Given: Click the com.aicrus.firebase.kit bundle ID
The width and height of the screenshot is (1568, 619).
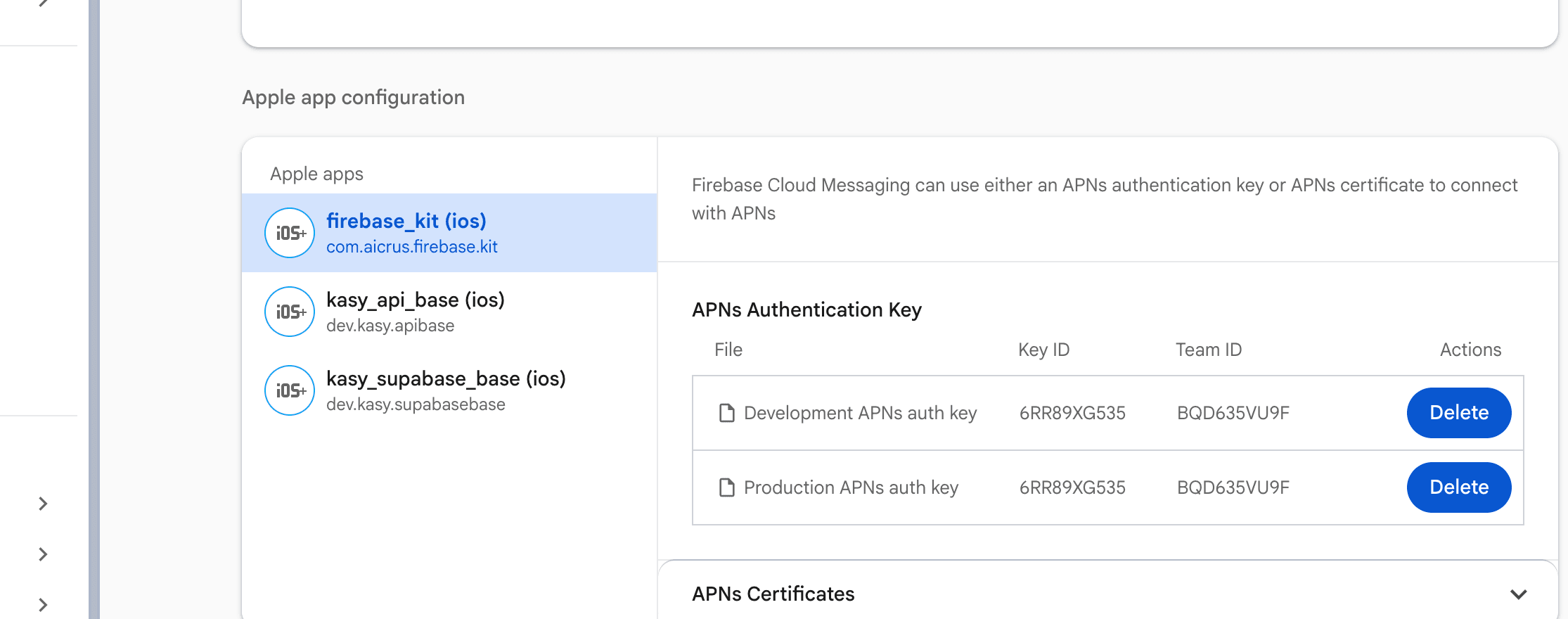Looking at the screenshot, I should pyautogui.click(x=412, y=247).
